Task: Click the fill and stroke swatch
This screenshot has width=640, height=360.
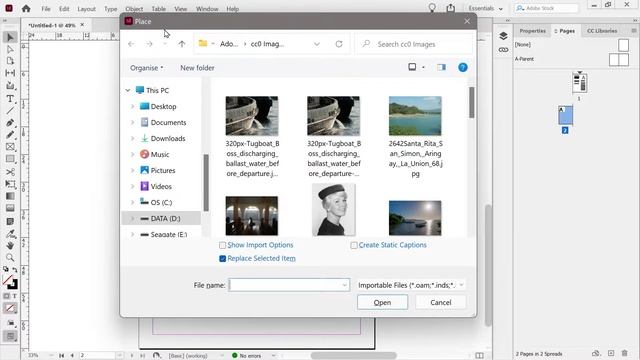Action: coord(10,282)
